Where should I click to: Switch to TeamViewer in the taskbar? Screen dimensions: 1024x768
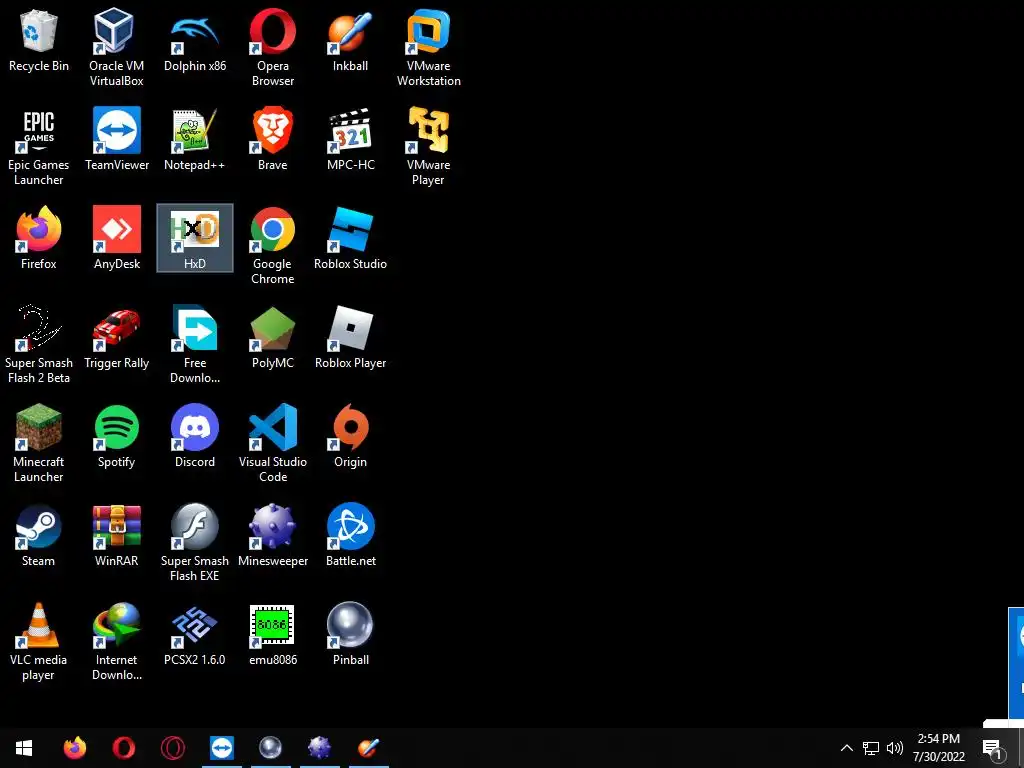(222, 748)
